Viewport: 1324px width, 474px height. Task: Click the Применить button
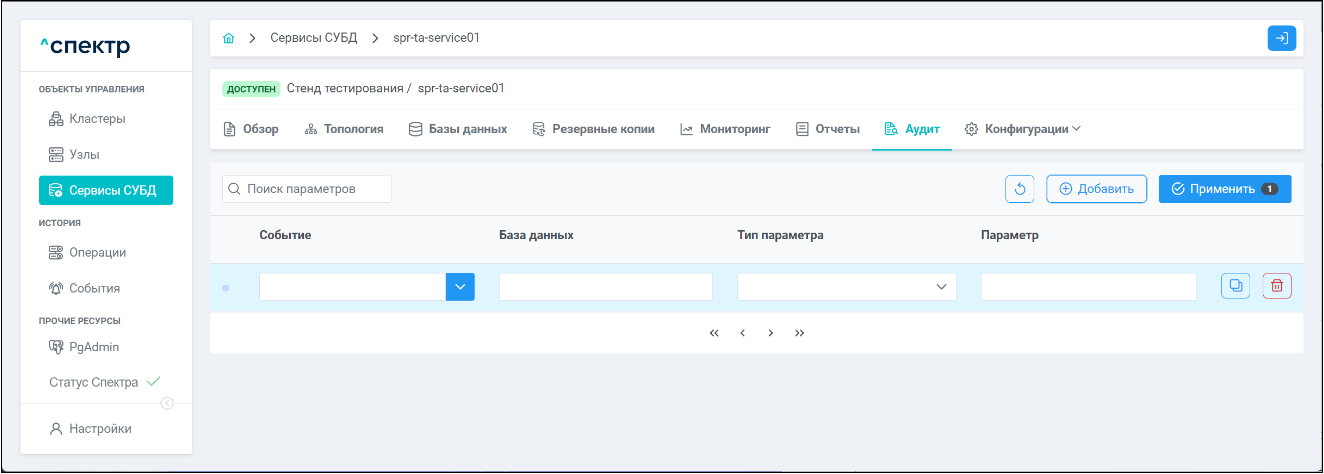[1224, 189]
